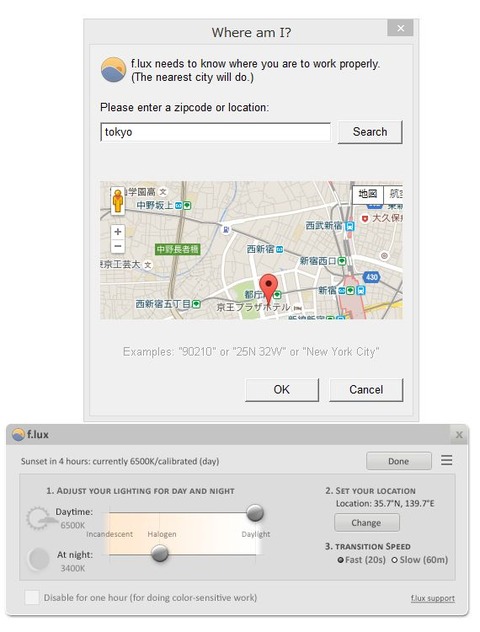Click the 中野坂上 station icon on the map

coord(183,206)
